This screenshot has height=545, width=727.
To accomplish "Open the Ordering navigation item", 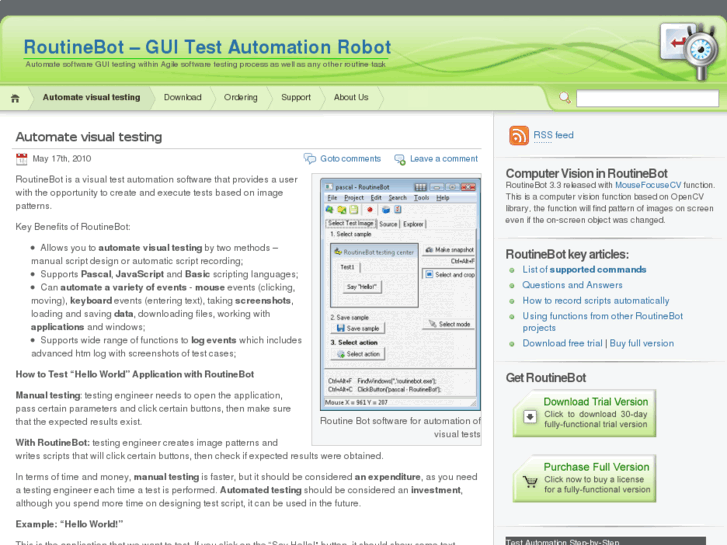I will click(x=240, y=97).
